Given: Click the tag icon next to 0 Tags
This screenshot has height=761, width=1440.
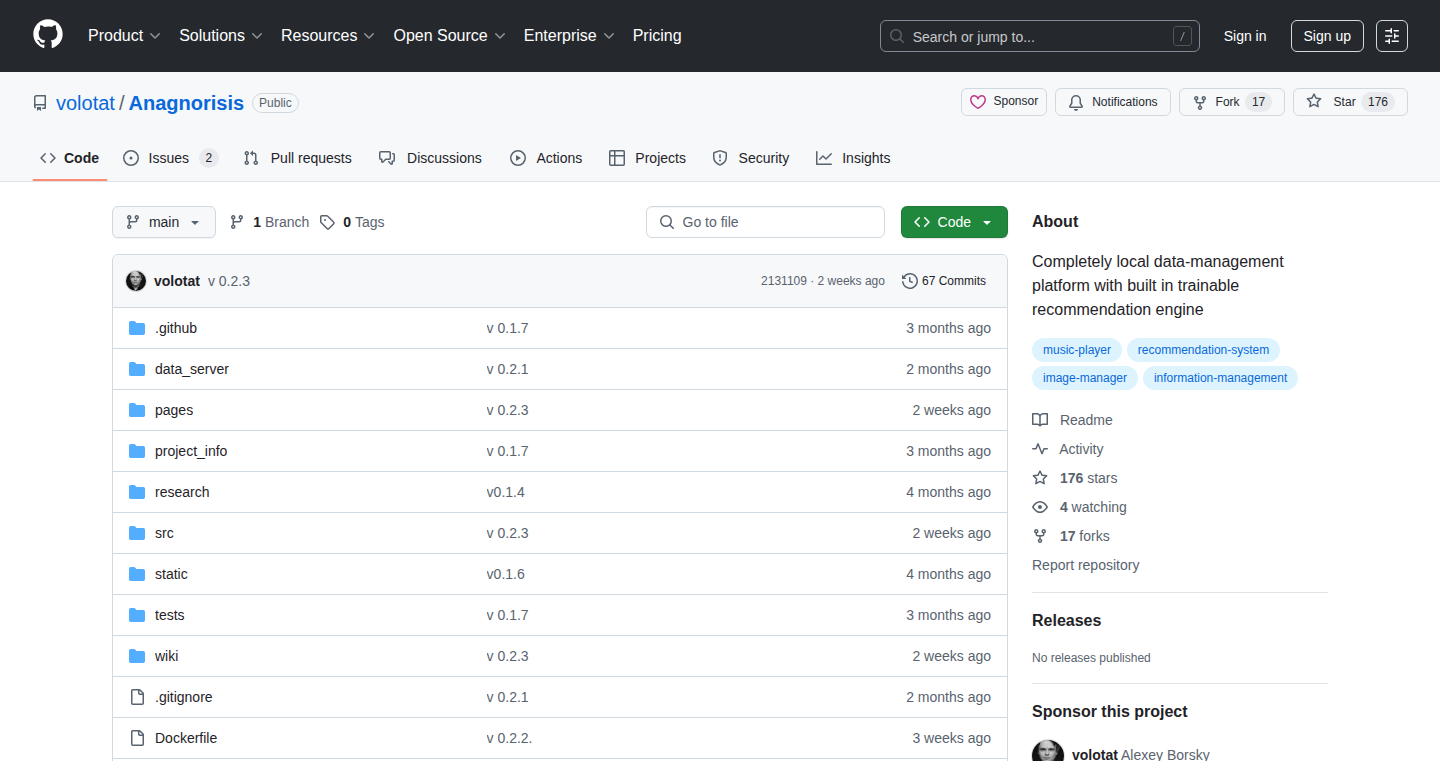Looking at the screenshot, I should [x=327, y=222].
